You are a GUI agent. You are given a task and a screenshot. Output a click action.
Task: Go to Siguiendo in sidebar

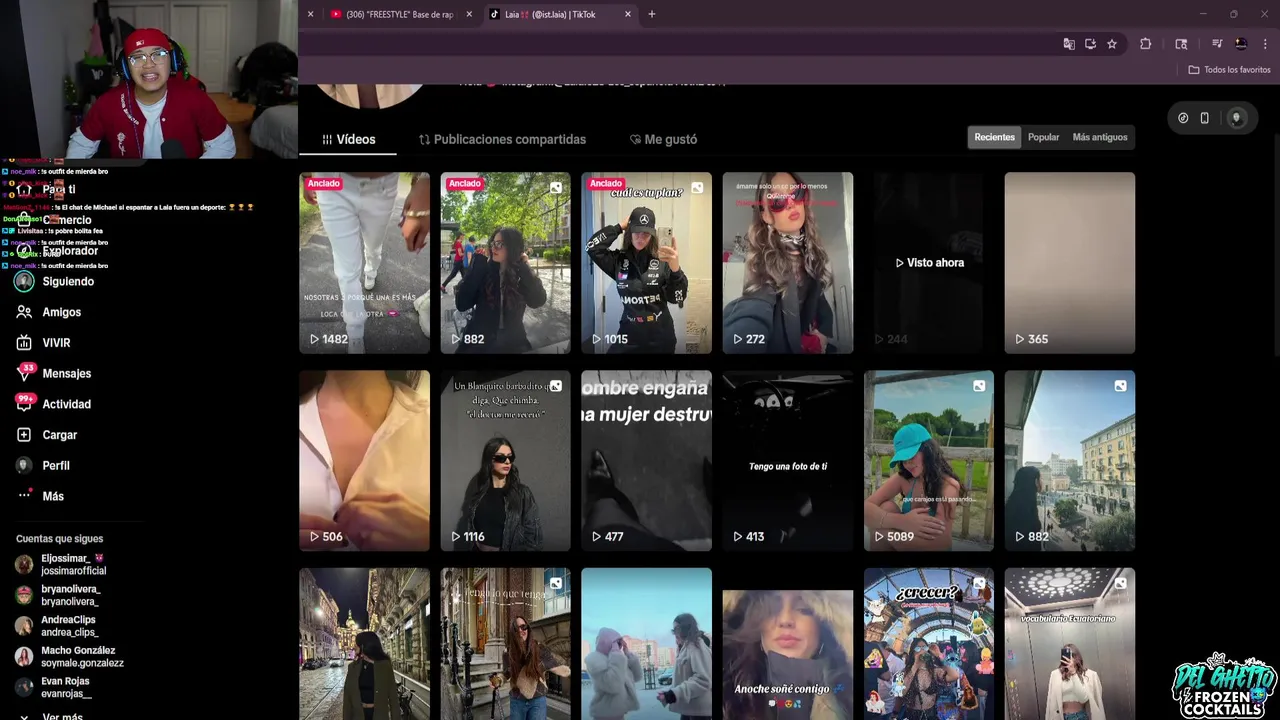[55, 282]
